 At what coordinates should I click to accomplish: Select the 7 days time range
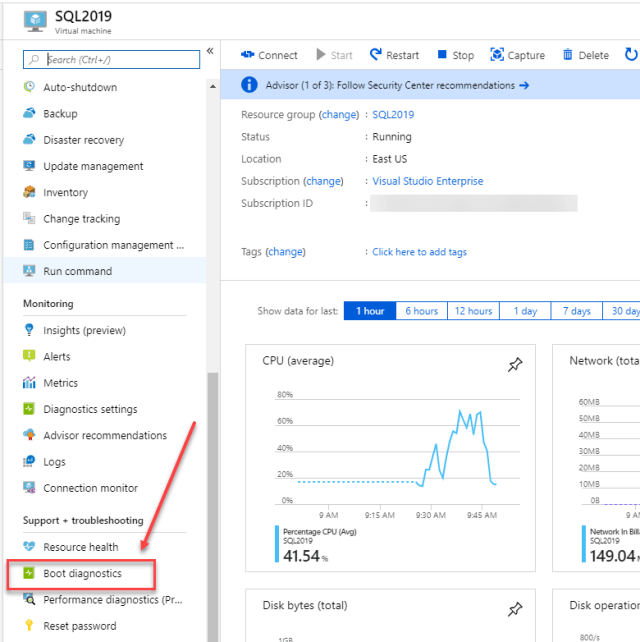click(577, 311)
